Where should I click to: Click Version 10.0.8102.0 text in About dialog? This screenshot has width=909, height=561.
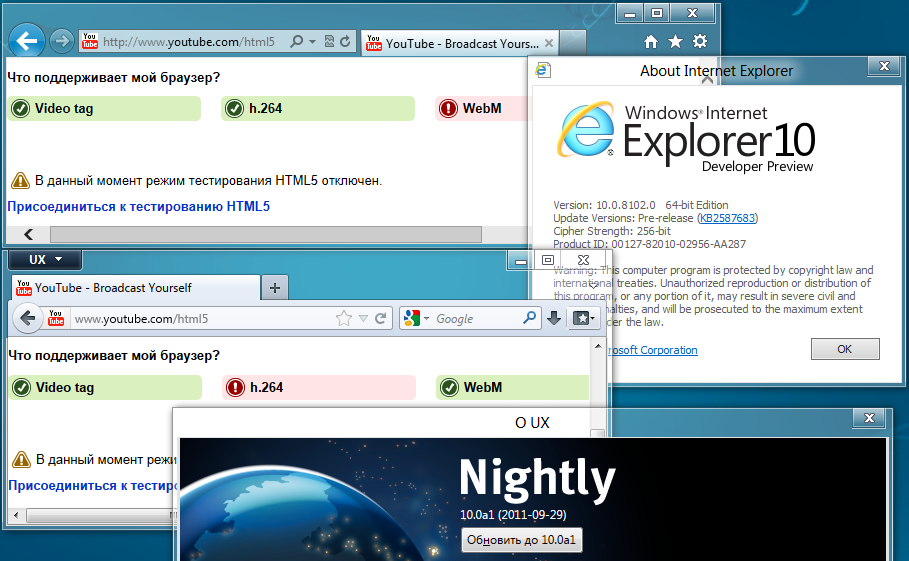pyautogui.click(x=604, y=205)
